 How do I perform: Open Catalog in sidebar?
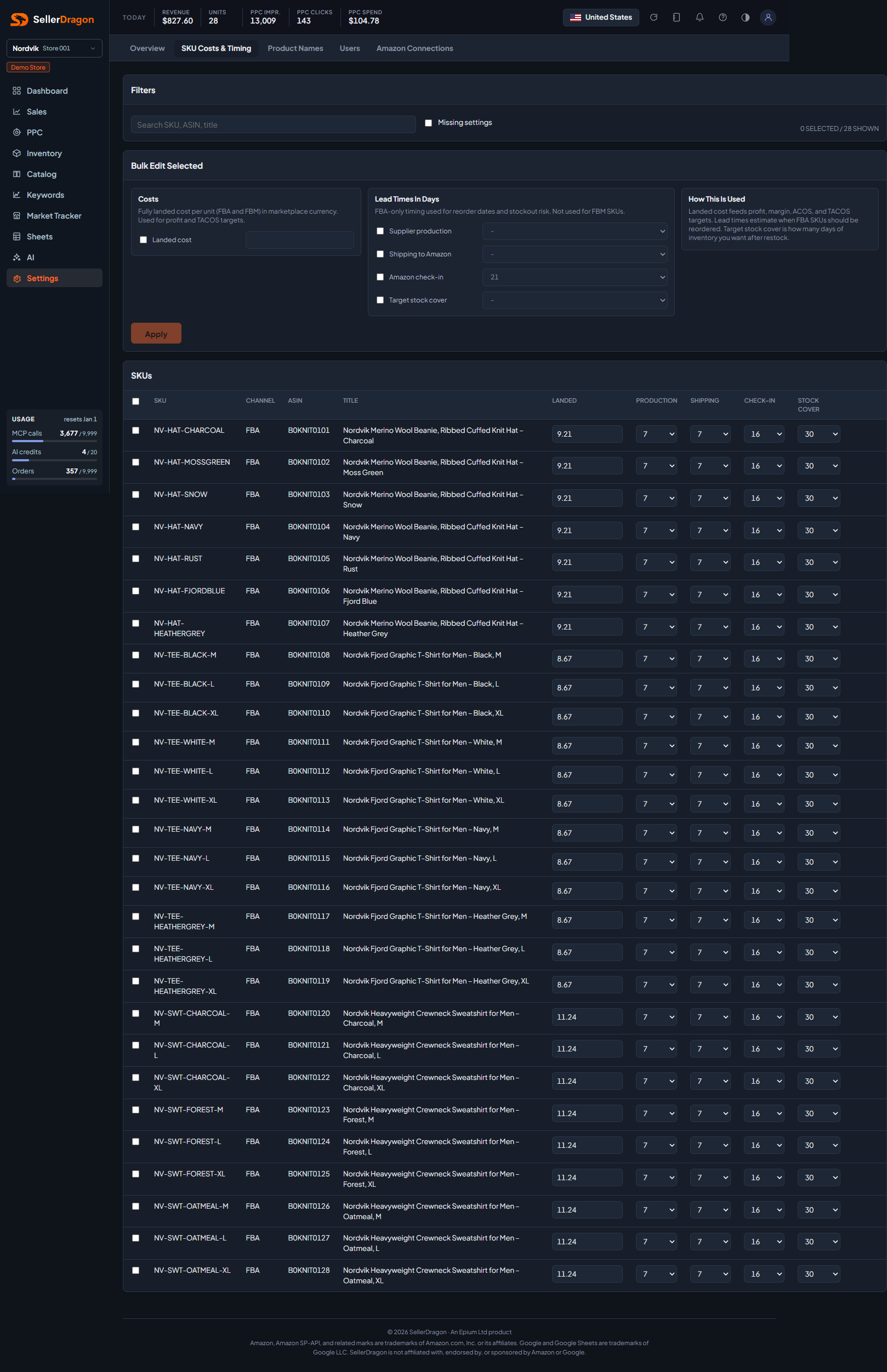54,174
